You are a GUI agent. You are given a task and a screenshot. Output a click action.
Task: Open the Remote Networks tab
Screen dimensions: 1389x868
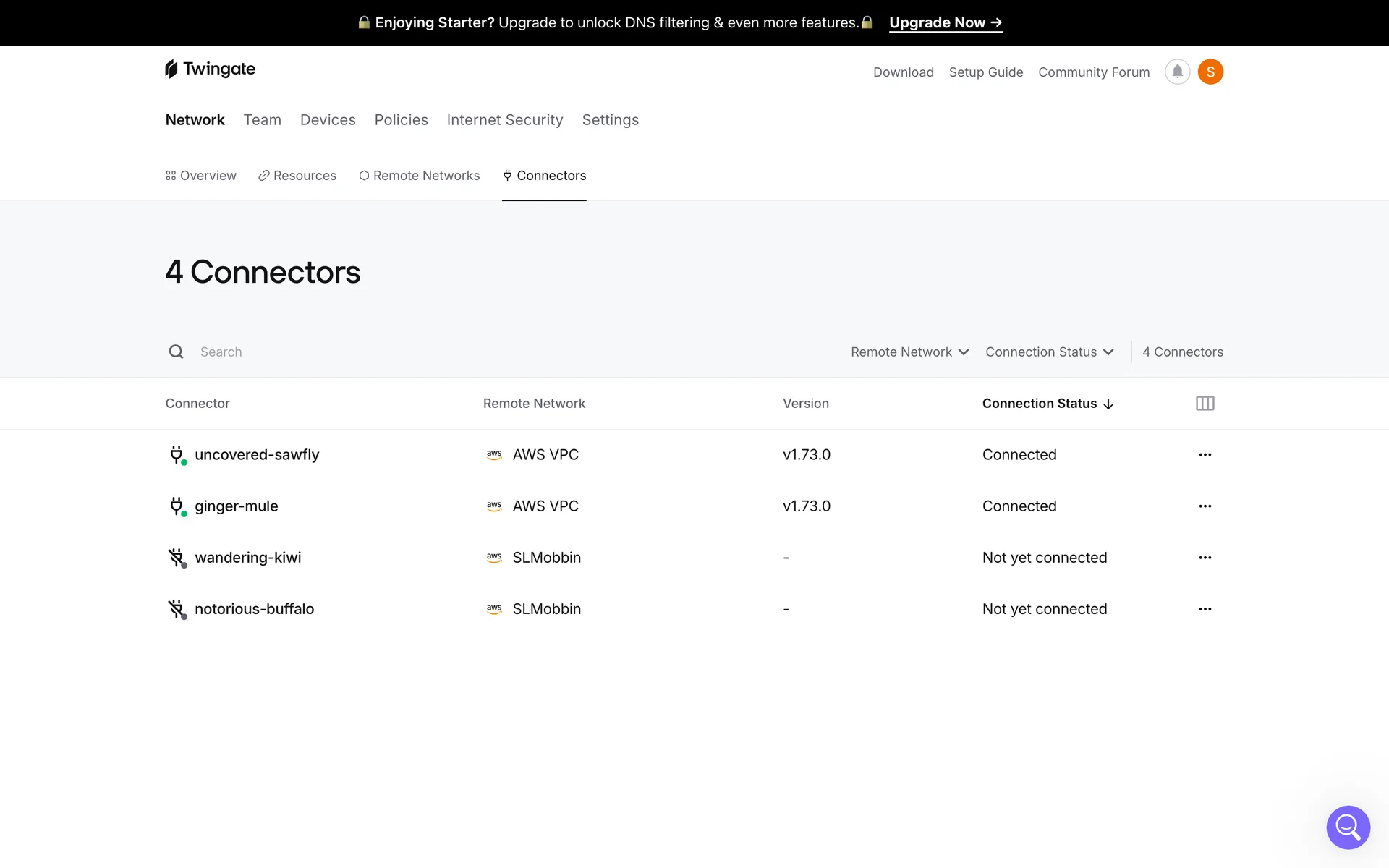(419, 176)
